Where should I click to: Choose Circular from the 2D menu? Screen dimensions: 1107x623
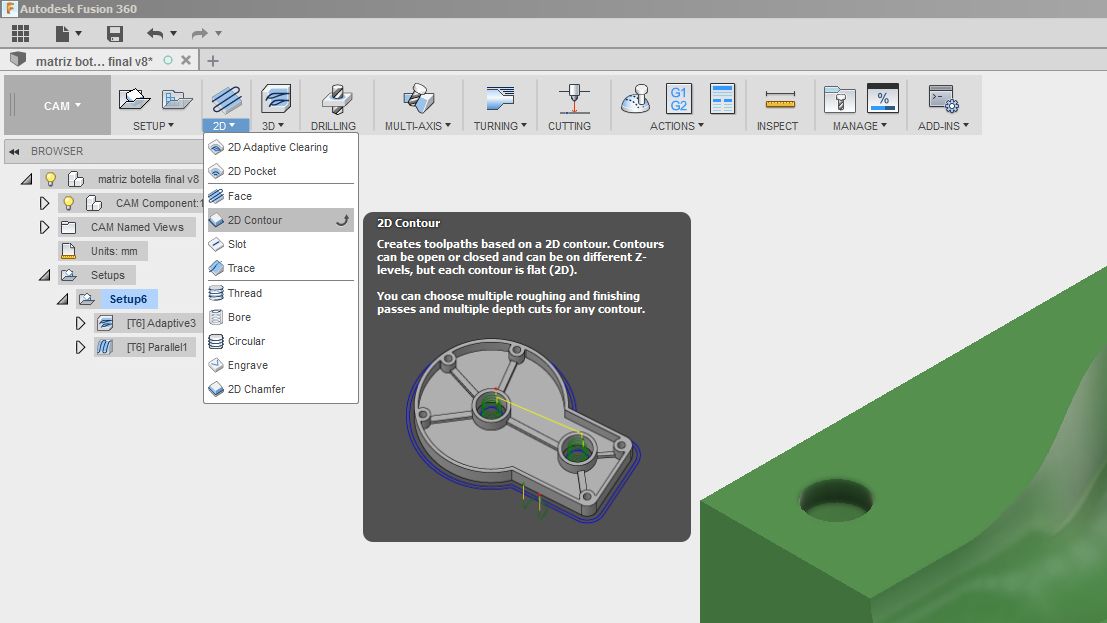click(x=280, y=341)
